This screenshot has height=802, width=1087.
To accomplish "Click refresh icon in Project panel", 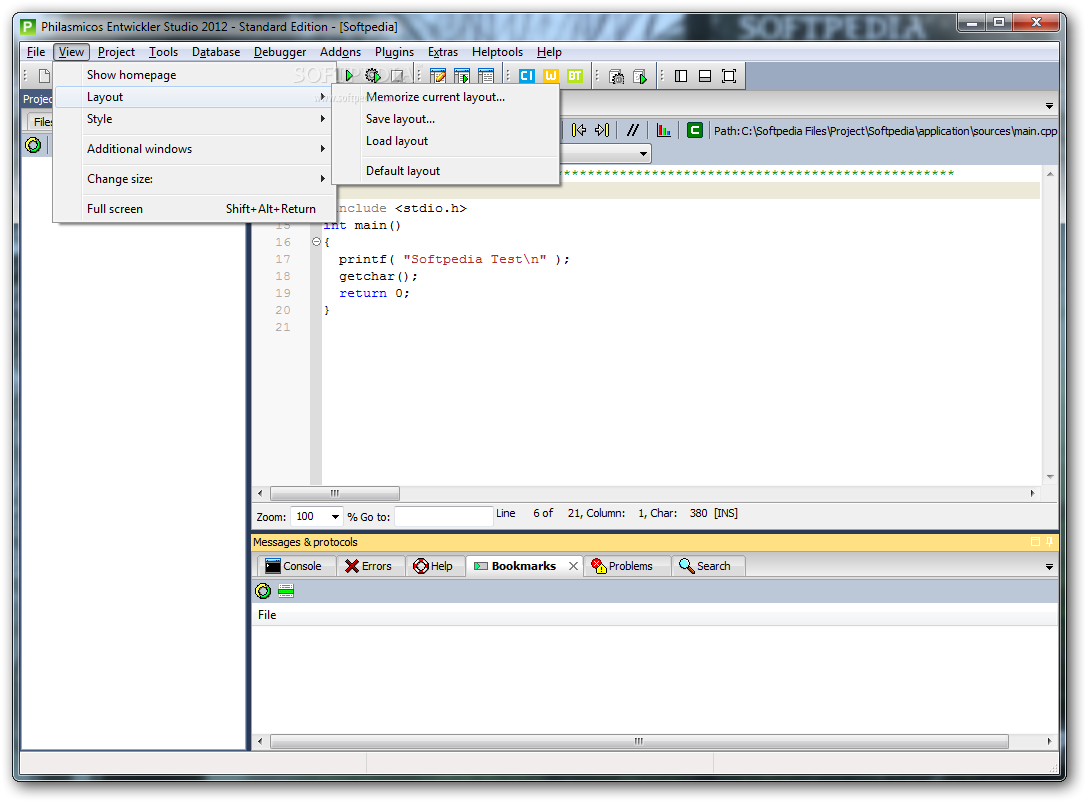I will (x=33, y=145).
